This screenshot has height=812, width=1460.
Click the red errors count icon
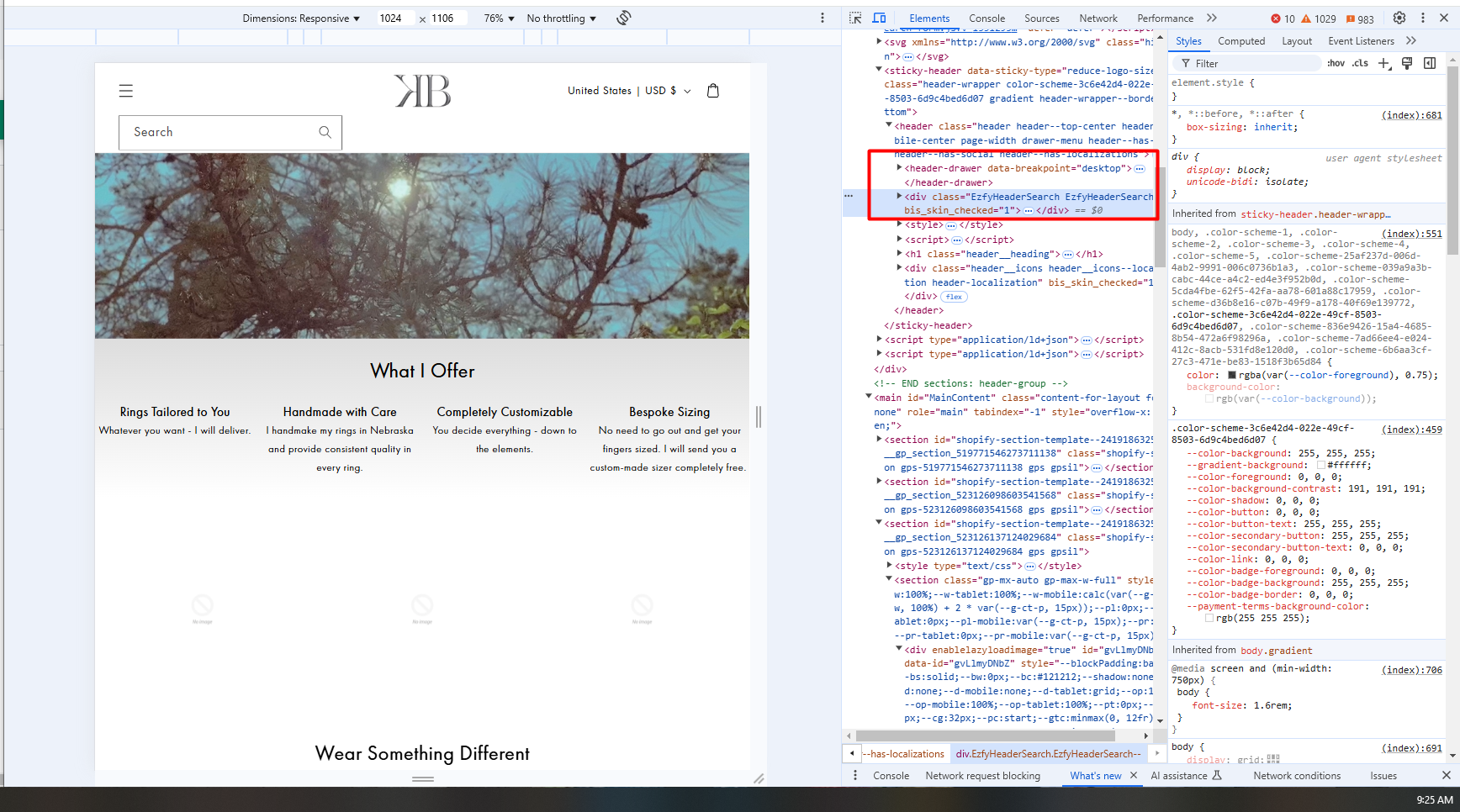tap(1283, 18)
